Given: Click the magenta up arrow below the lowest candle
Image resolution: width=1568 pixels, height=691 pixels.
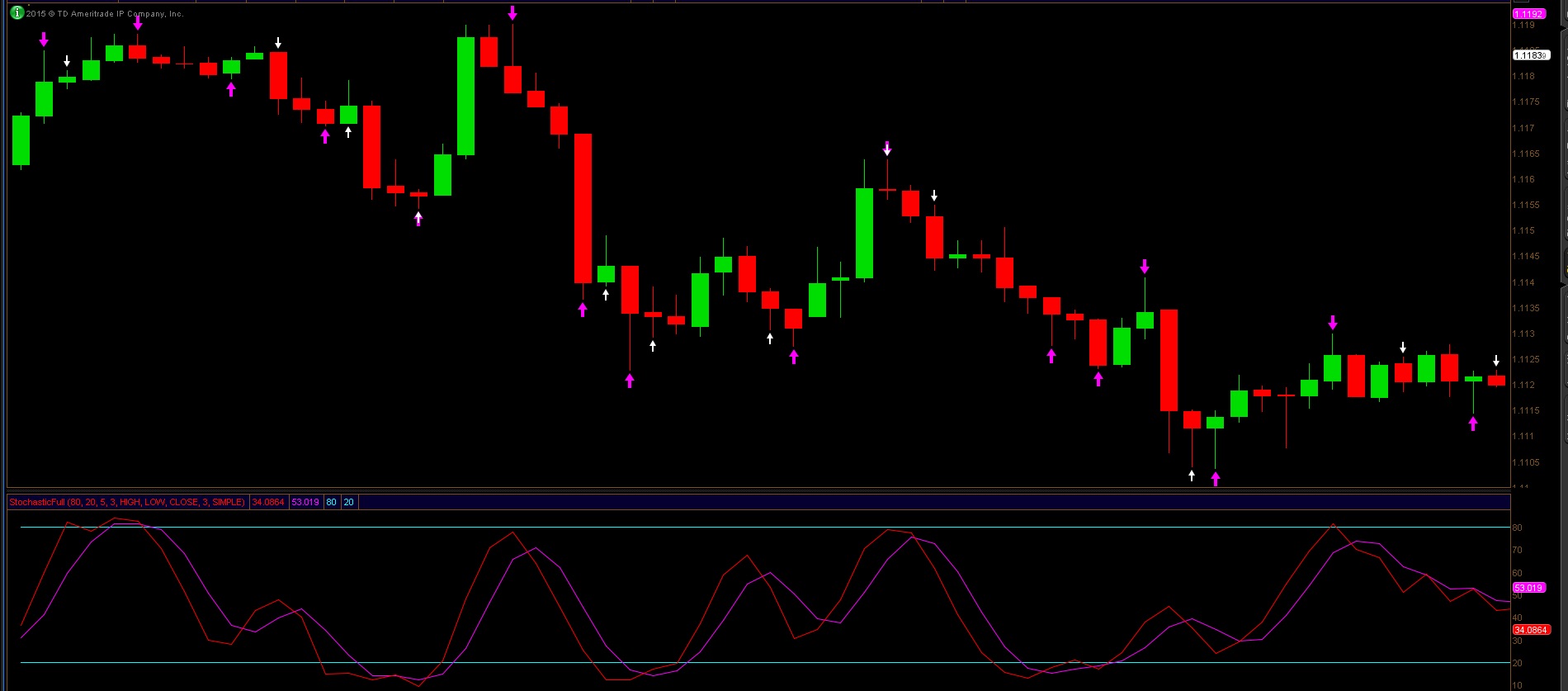Looking at the screenshot, I should click(x=1215, y=479).
